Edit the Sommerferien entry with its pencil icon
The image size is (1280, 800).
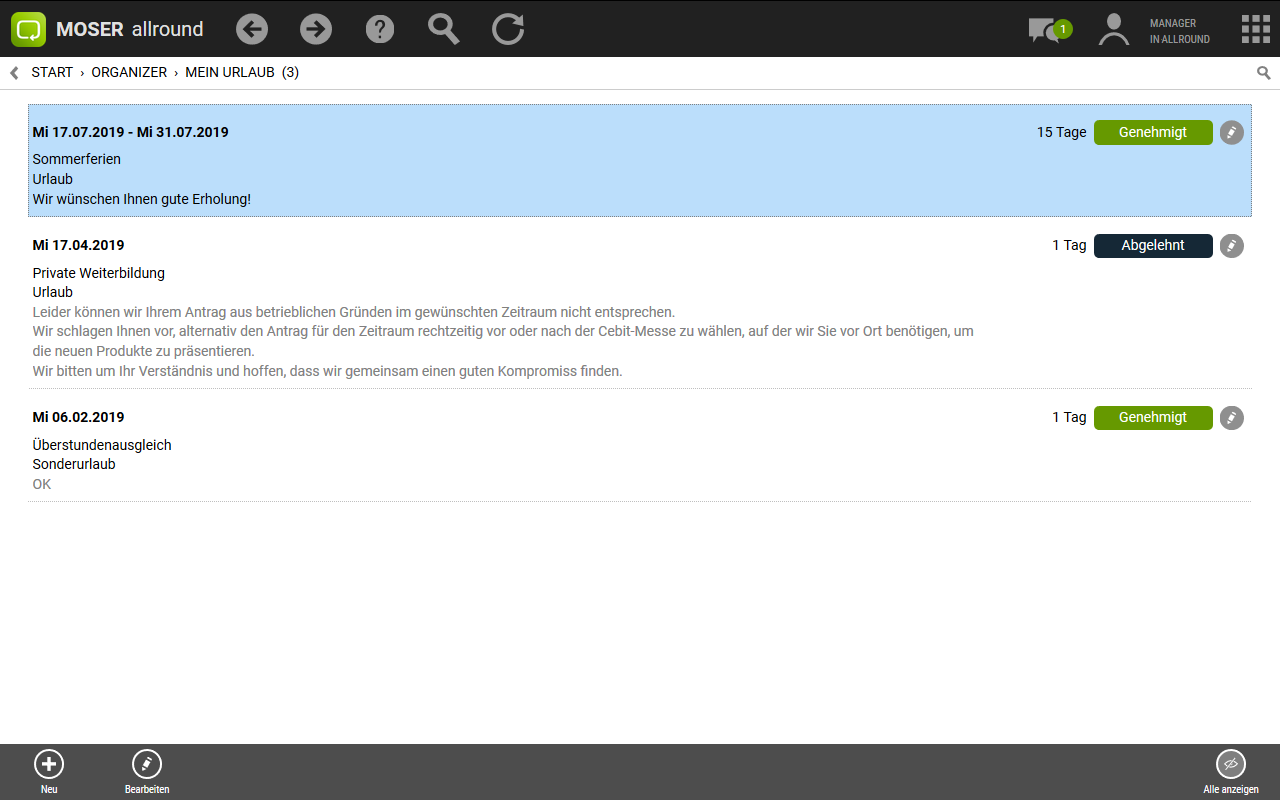coord(1232,132)
